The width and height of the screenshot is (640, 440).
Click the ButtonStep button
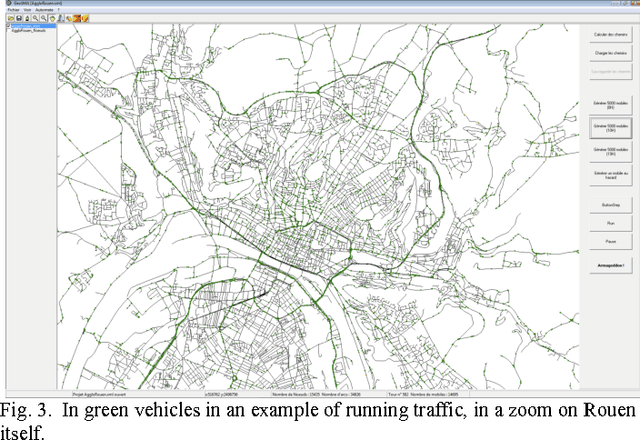tap(611, 205)
